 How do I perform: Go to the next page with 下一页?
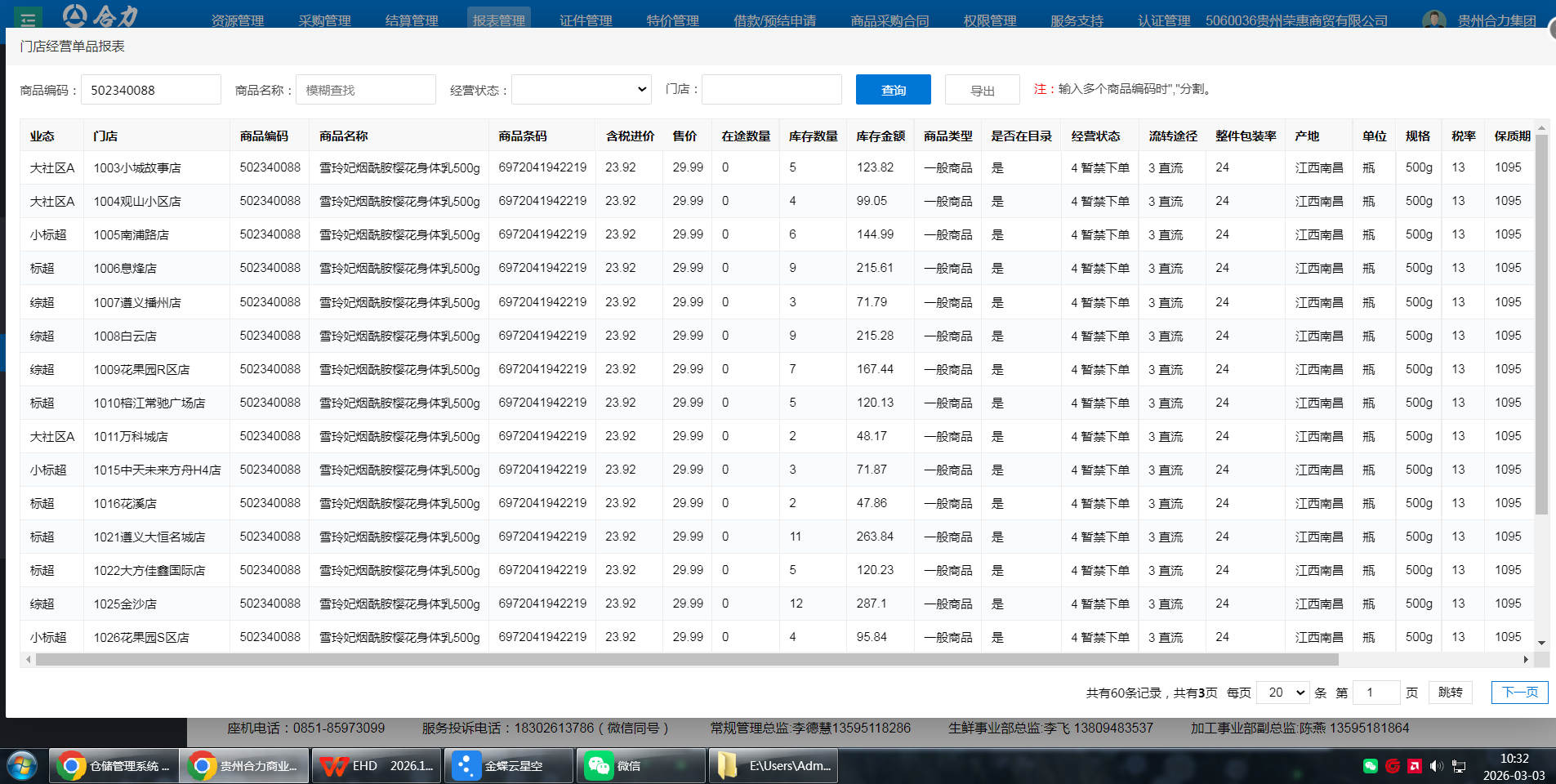pyautogui.click(x=1518, y=693)
